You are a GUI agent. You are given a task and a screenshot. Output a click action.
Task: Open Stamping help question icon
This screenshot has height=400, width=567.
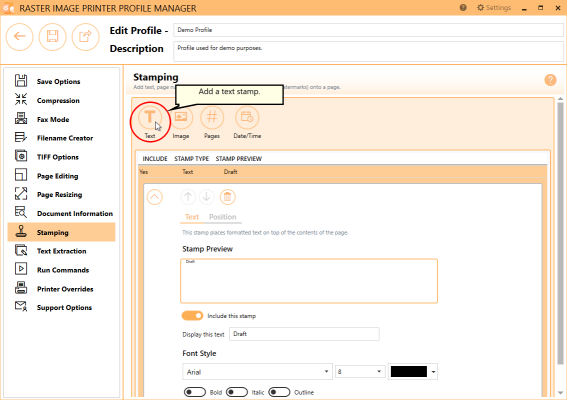click(x=550, y=80)
